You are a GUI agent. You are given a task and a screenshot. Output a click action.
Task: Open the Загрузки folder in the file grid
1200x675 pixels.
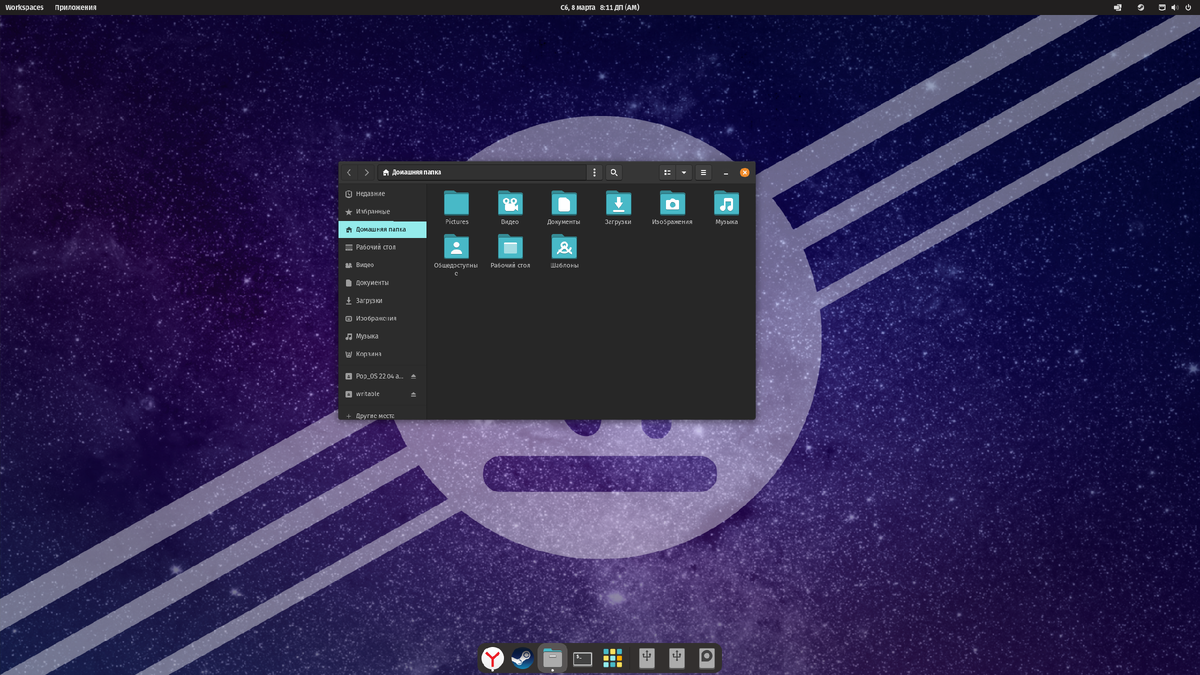pos(618,208)
